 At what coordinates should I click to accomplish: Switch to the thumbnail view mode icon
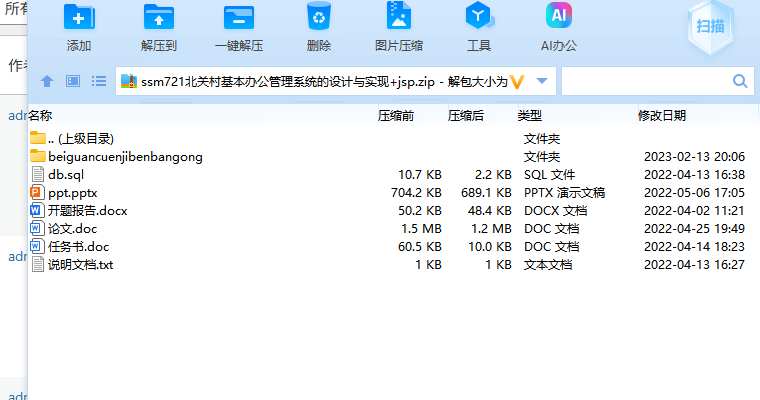73,81
